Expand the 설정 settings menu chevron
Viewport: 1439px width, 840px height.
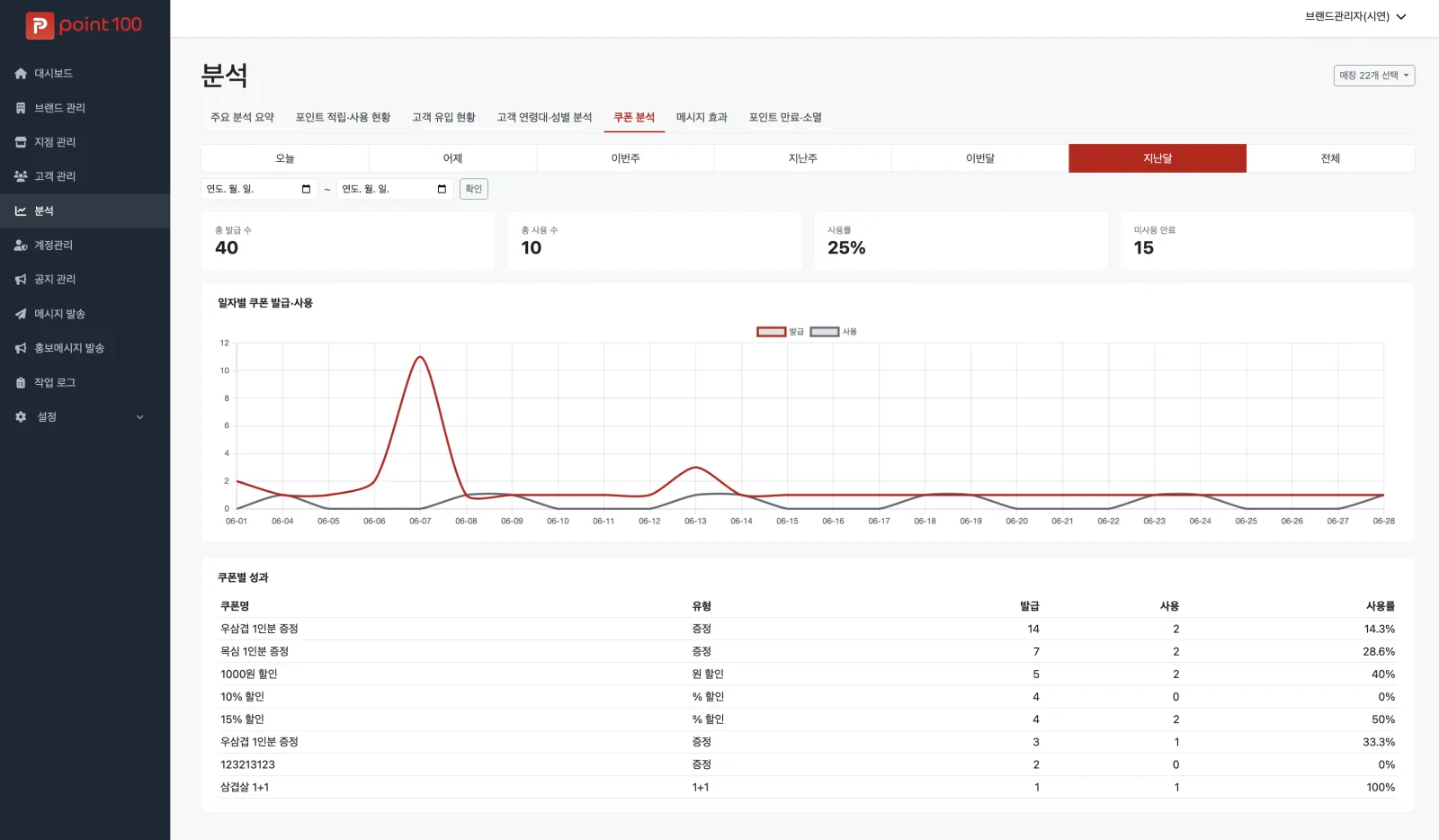pos(139,417)
